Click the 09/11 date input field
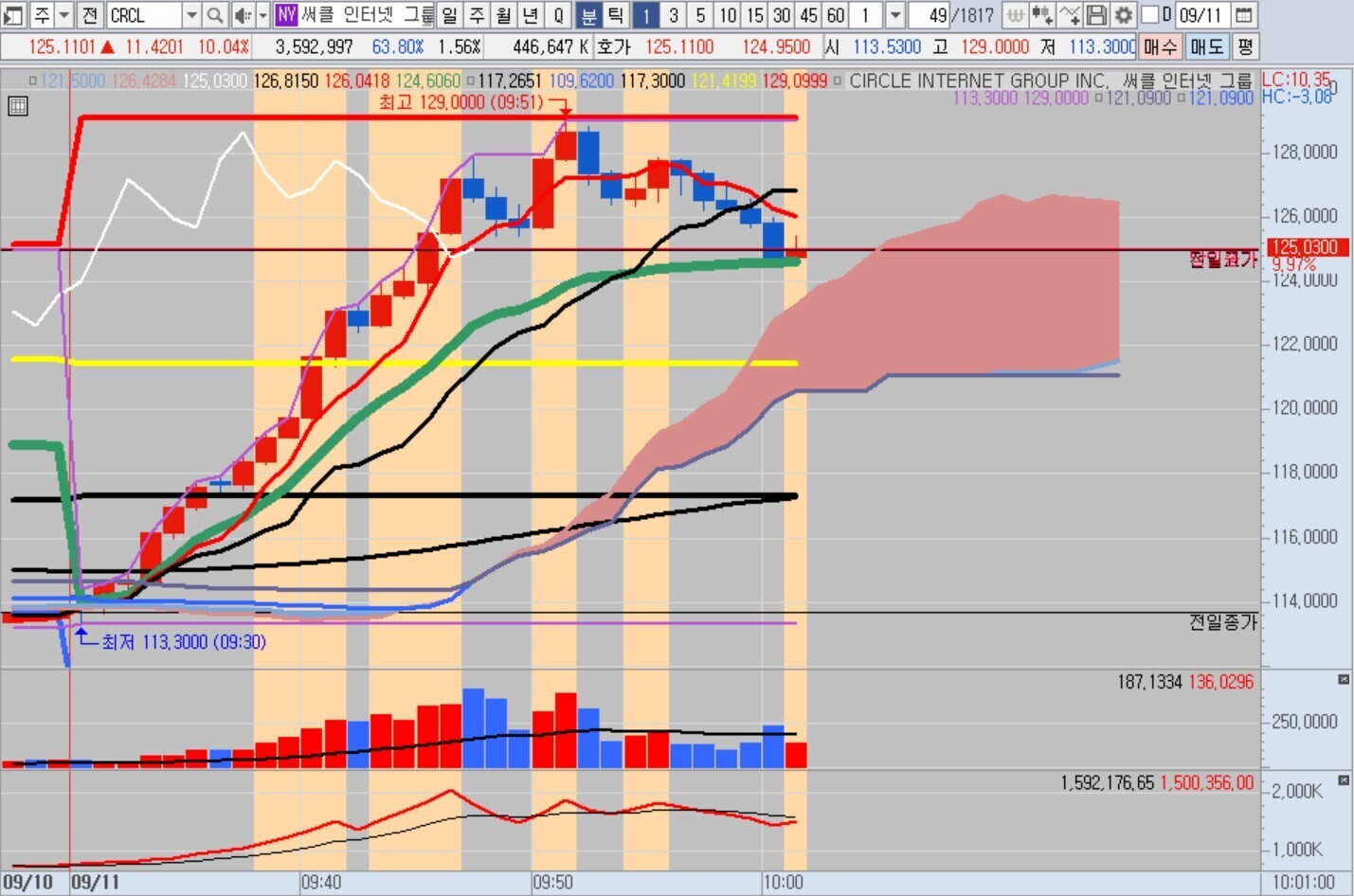The width and height of the screenshot is (1354, 896). click(x=1202, y=15)
